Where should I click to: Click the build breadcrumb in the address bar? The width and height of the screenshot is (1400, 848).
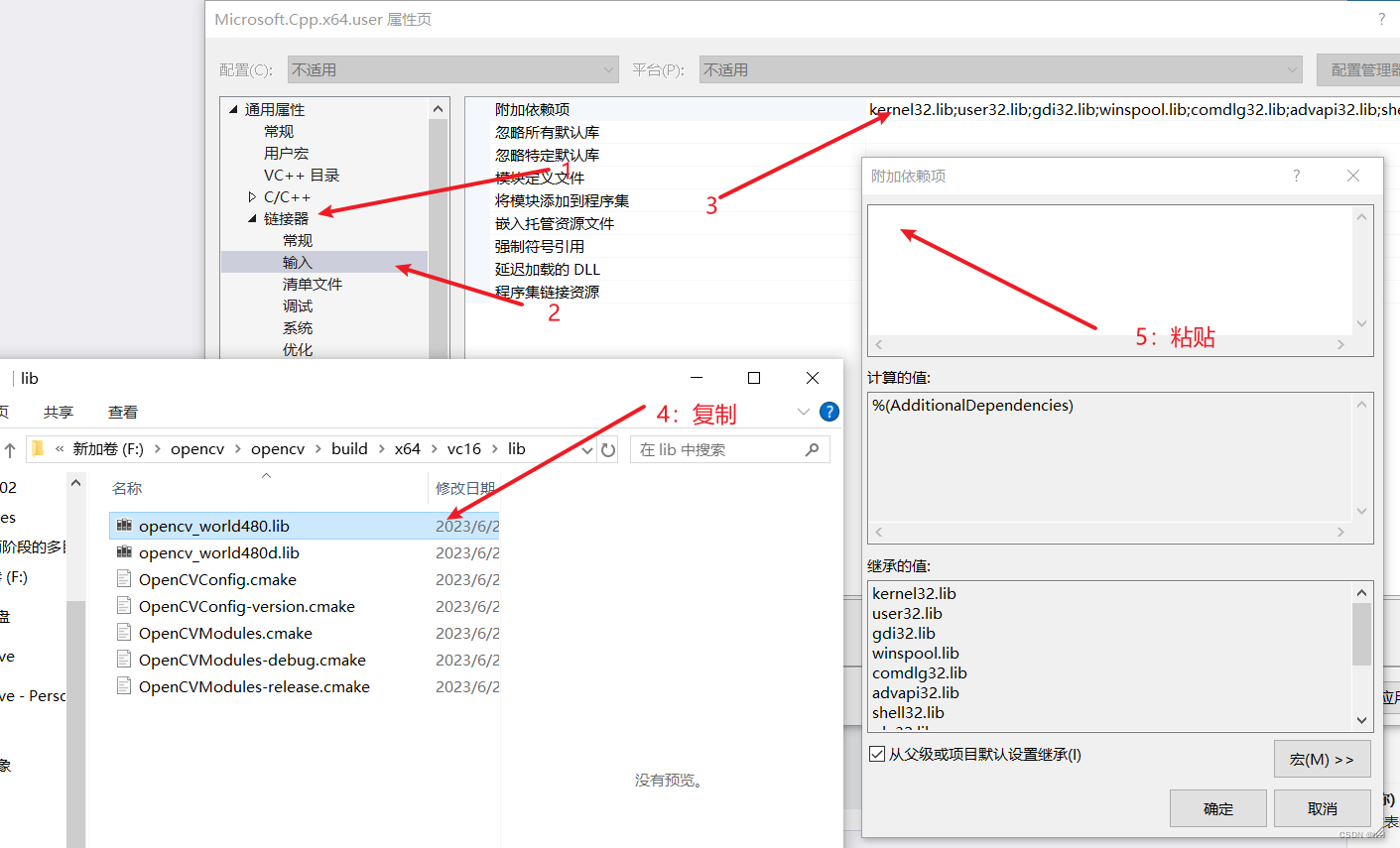(349, 448)
